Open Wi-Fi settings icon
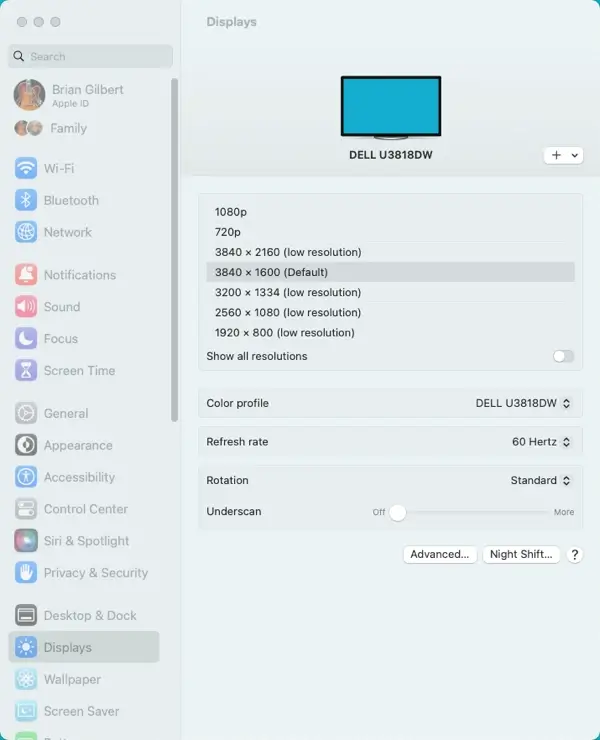Image resolution: width=600 pixels, height=740 pixels. [25, 168]
